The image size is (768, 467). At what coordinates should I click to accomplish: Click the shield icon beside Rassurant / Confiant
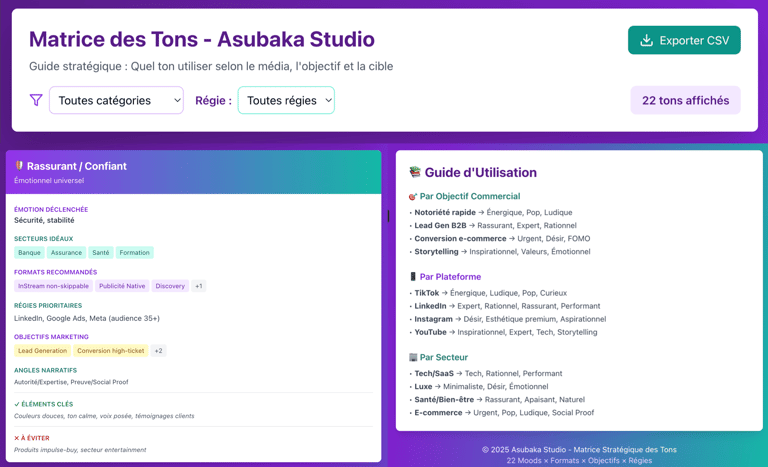click(19, 166)
